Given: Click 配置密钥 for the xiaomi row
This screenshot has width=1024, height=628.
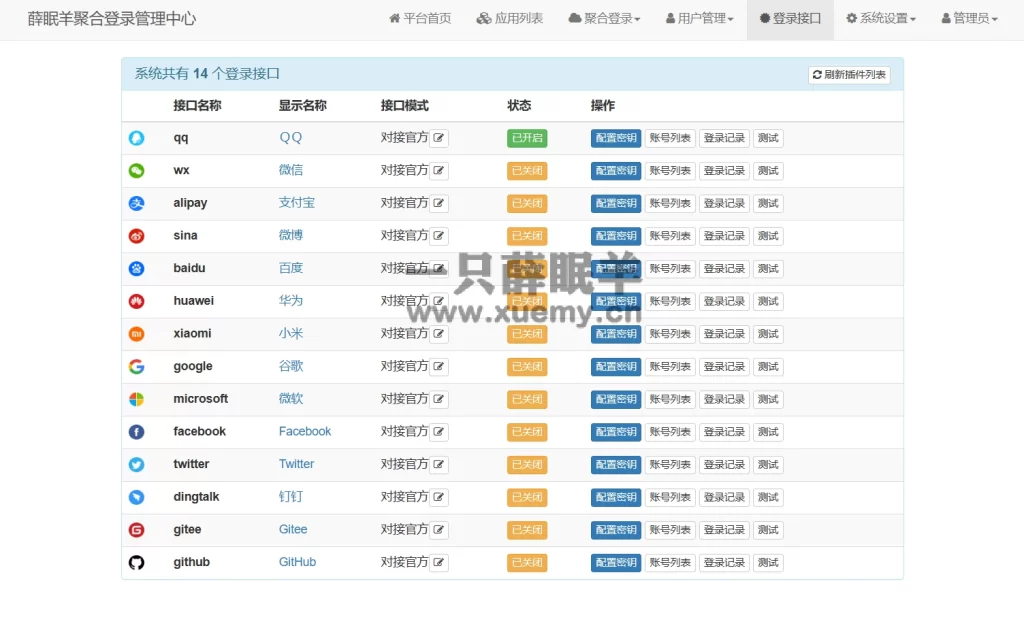Looking at the screenshot, I should pyautogui.click(x=616, y=334).
